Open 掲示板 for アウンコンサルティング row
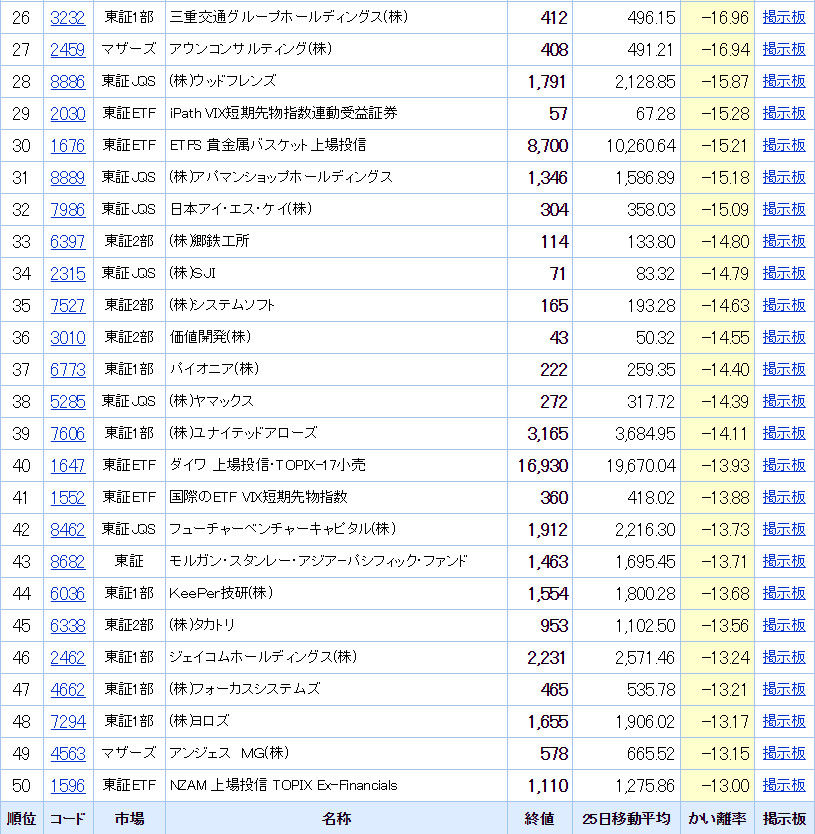The width and height of the screenshot is (815, 834). coord(784,49)
